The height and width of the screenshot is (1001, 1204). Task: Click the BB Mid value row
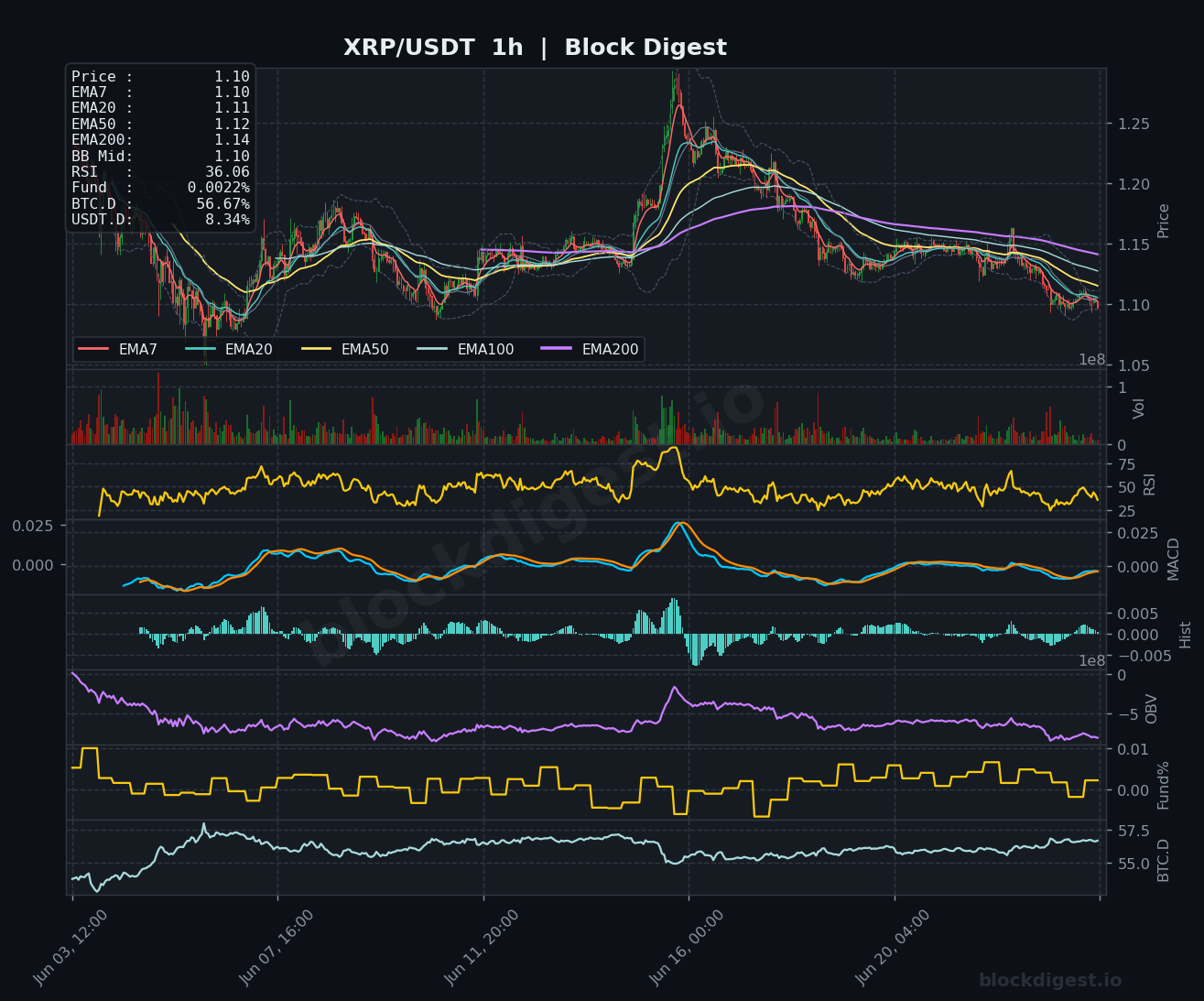tap(160, 156)
